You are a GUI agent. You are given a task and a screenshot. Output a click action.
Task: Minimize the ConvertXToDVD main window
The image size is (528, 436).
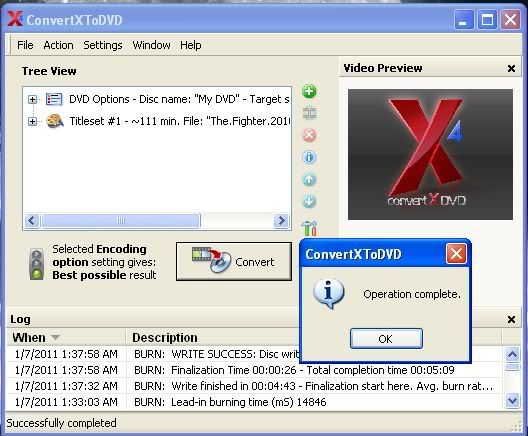tap(464, 20)
